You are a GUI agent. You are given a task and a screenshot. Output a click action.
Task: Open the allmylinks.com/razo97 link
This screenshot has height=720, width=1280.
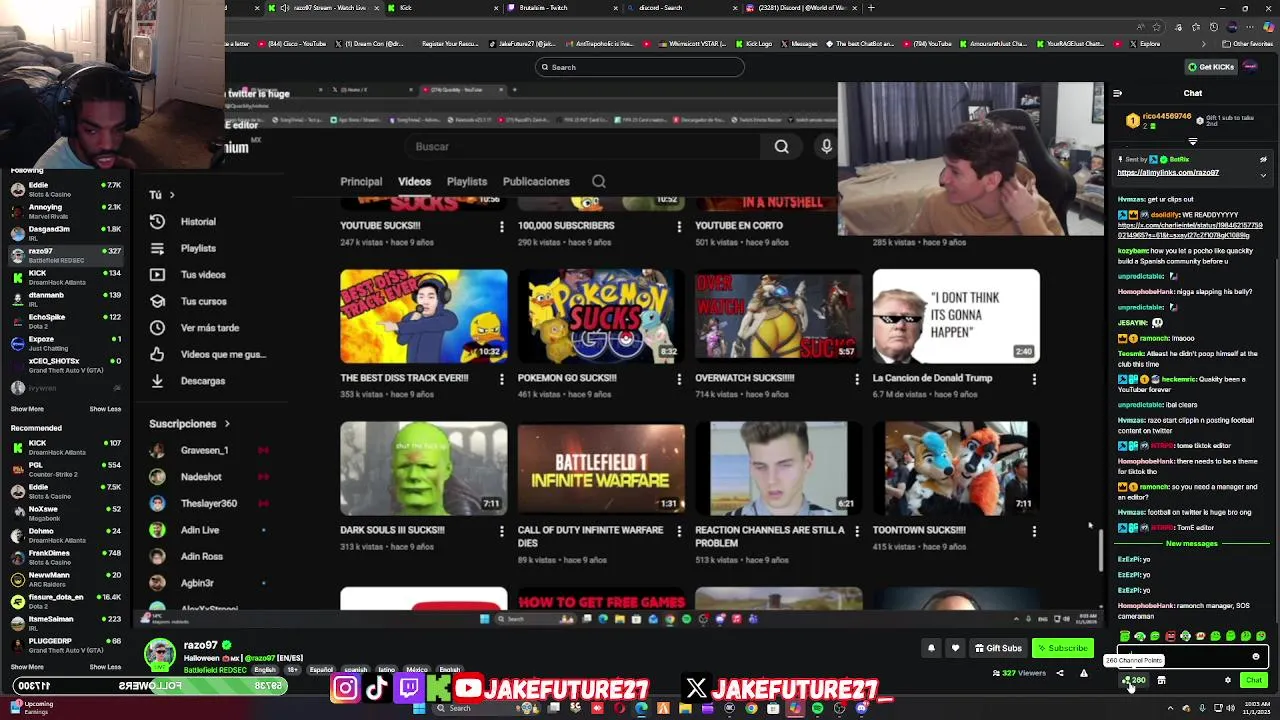(x=1167, y=172)
